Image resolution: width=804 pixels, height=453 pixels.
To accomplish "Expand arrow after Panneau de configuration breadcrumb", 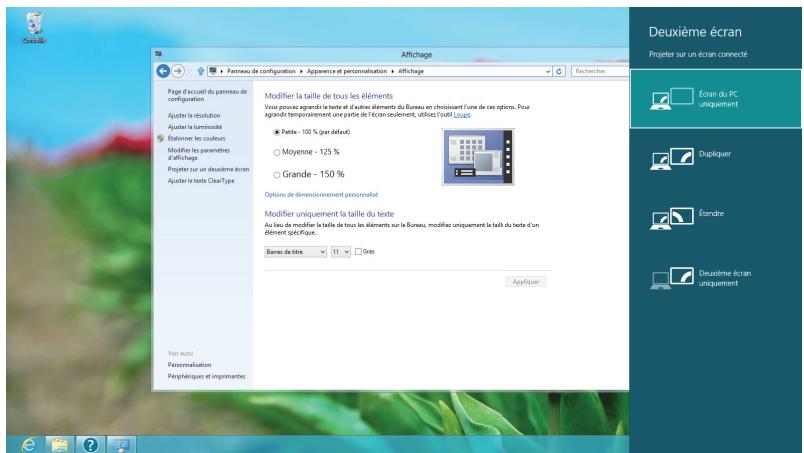I will [x=302, y=71].
